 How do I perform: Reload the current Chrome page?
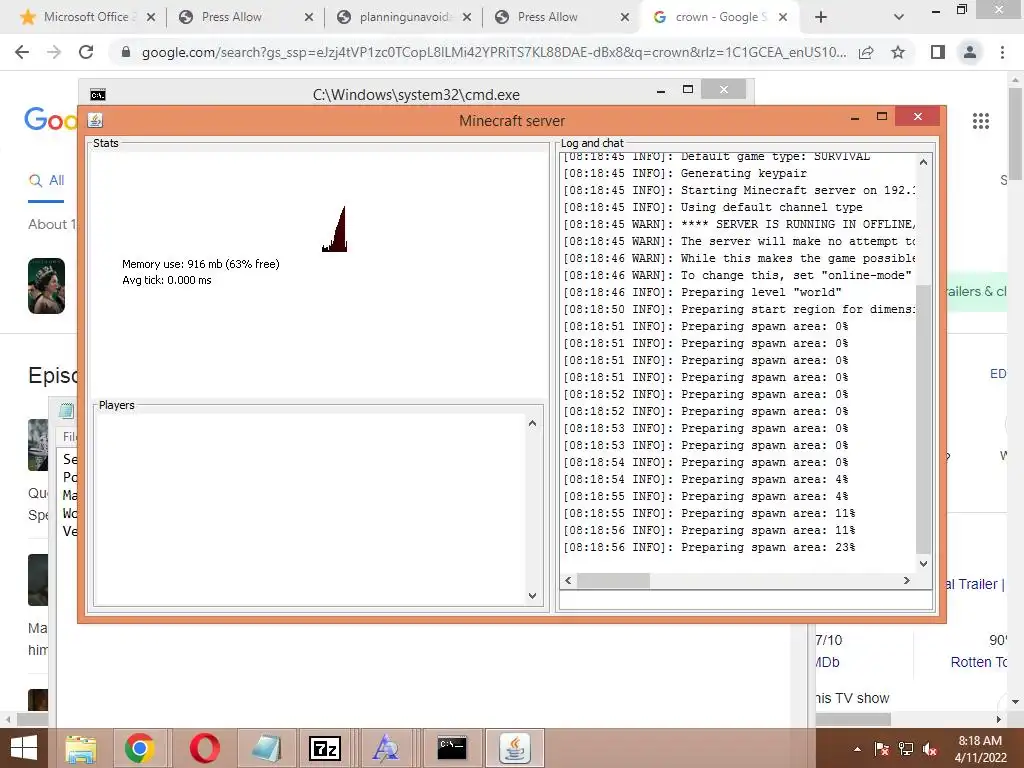(x=86, y=52)
